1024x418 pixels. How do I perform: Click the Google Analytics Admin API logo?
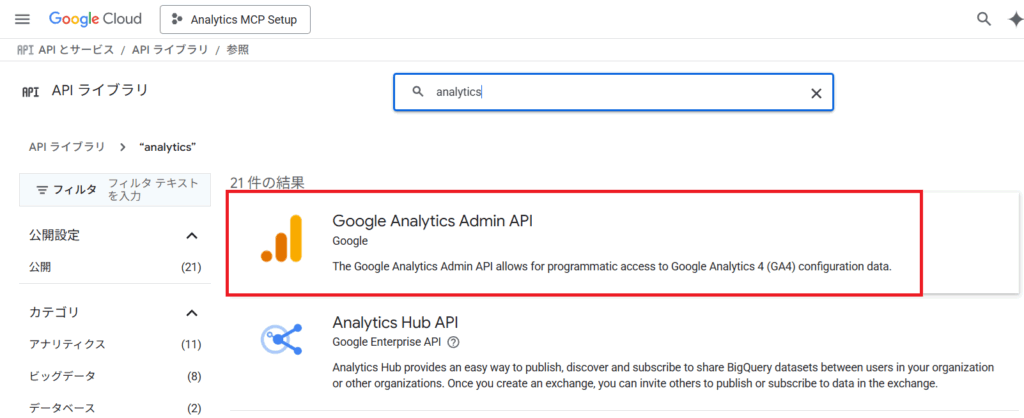pos(281,239)
